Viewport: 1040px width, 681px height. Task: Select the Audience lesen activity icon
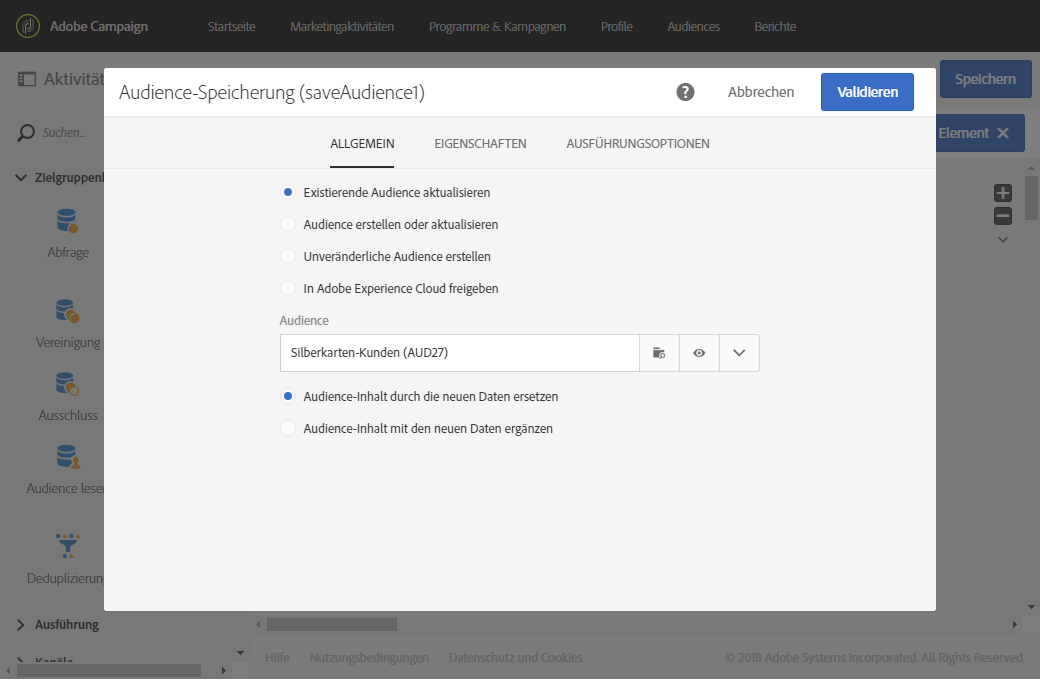(67, 457)
